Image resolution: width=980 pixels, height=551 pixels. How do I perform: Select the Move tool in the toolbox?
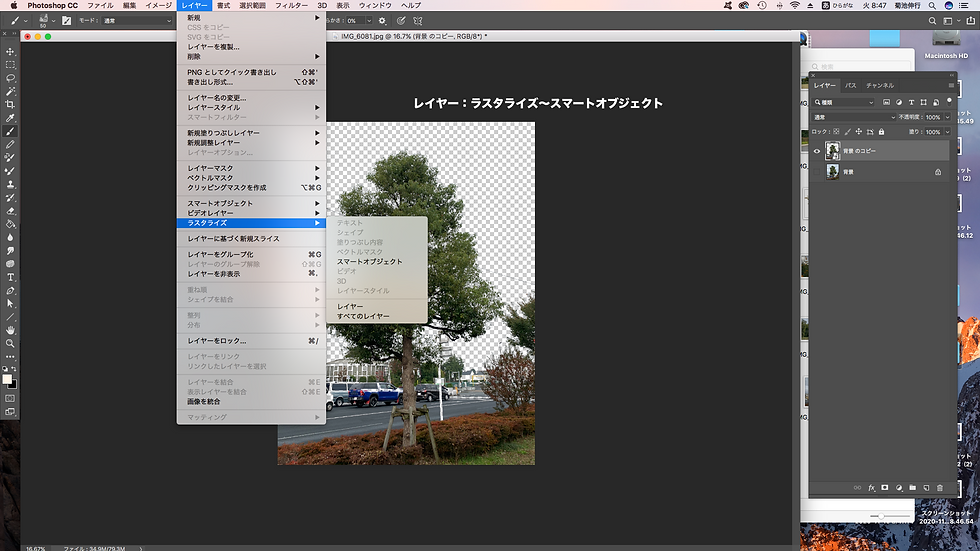click(x=10, y=52)
